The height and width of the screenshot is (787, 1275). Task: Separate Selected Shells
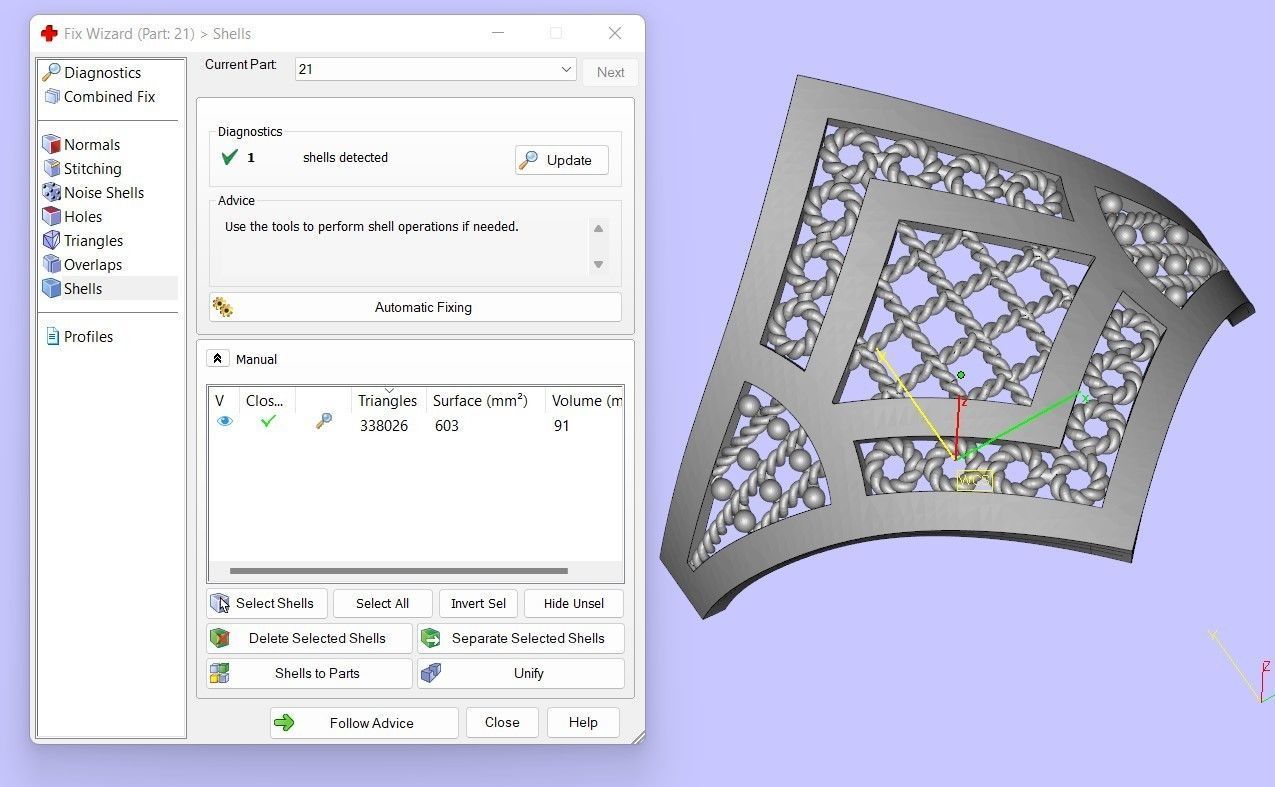pyautogui.click(x=521, y=638)
